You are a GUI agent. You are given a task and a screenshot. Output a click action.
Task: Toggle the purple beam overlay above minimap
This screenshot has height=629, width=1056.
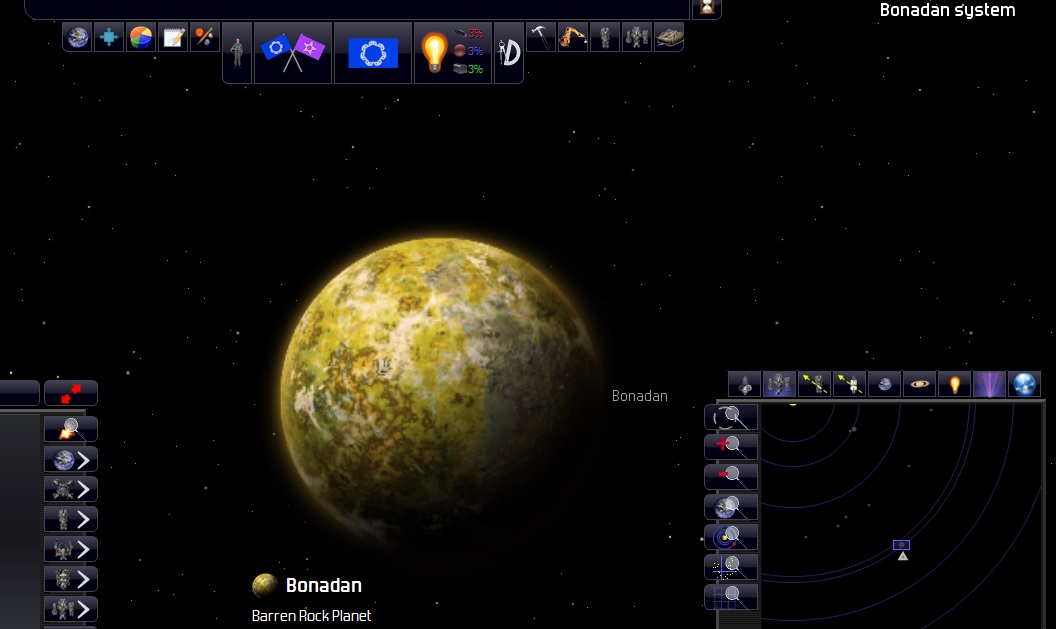[x=989, y=385]
